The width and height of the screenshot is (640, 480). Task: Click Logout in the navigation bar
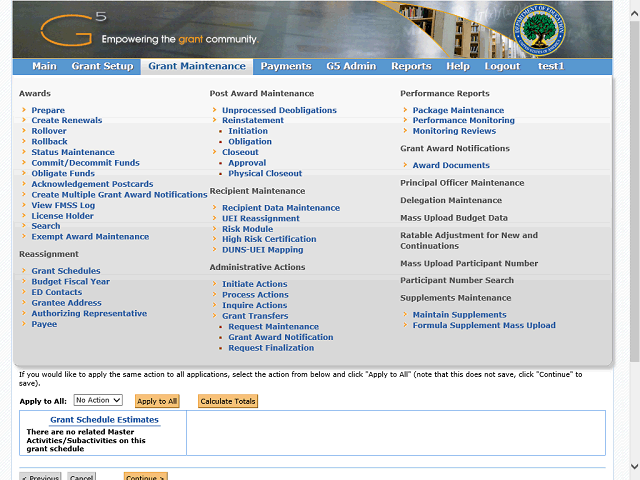click(502, 66)
